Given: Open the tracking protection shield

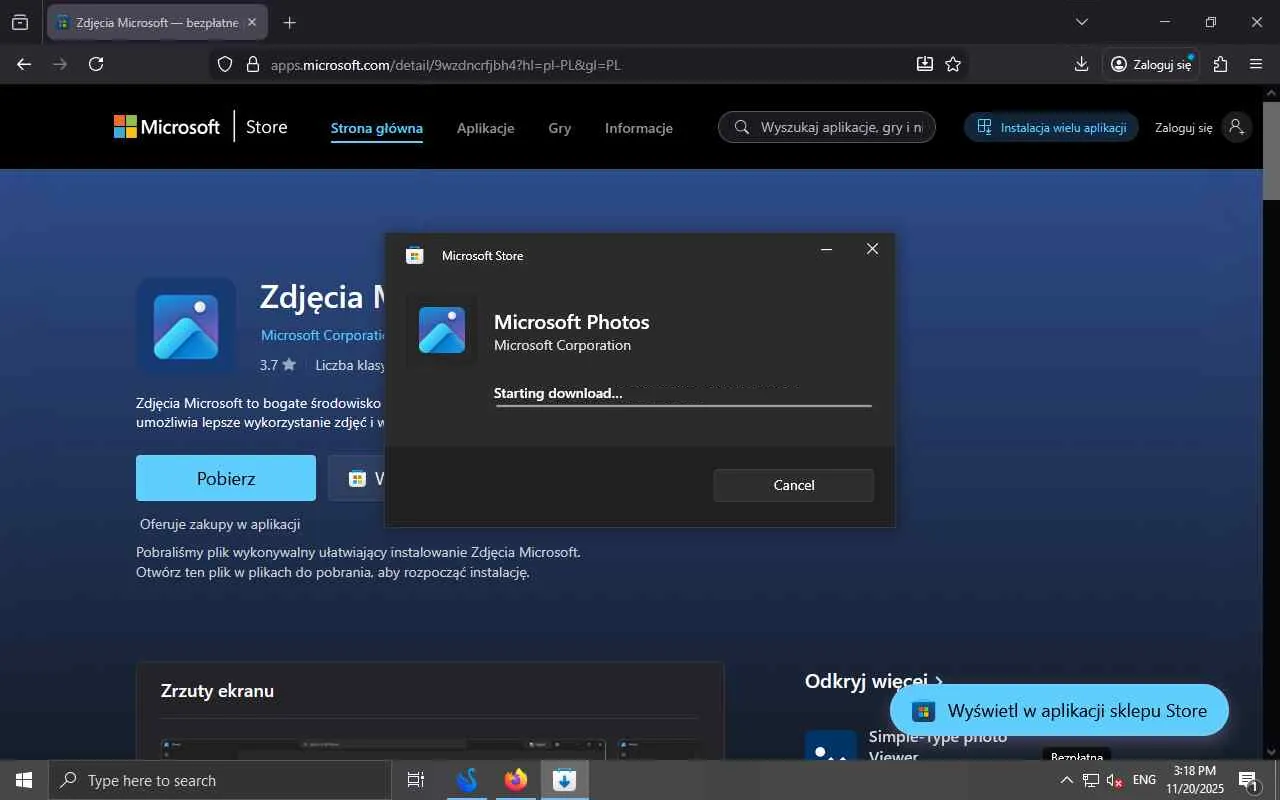Looking at the screenshot, I should coord(225,64).
